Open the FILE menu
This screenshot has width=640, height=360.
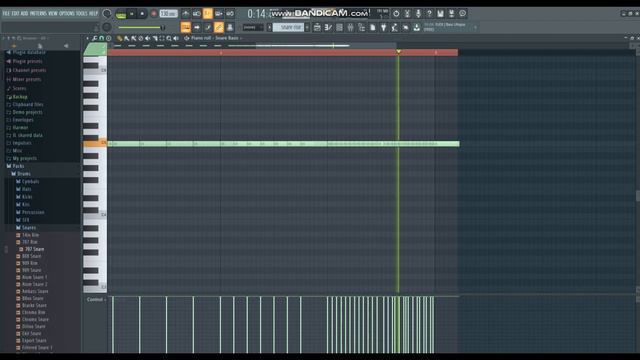[6, 13]
